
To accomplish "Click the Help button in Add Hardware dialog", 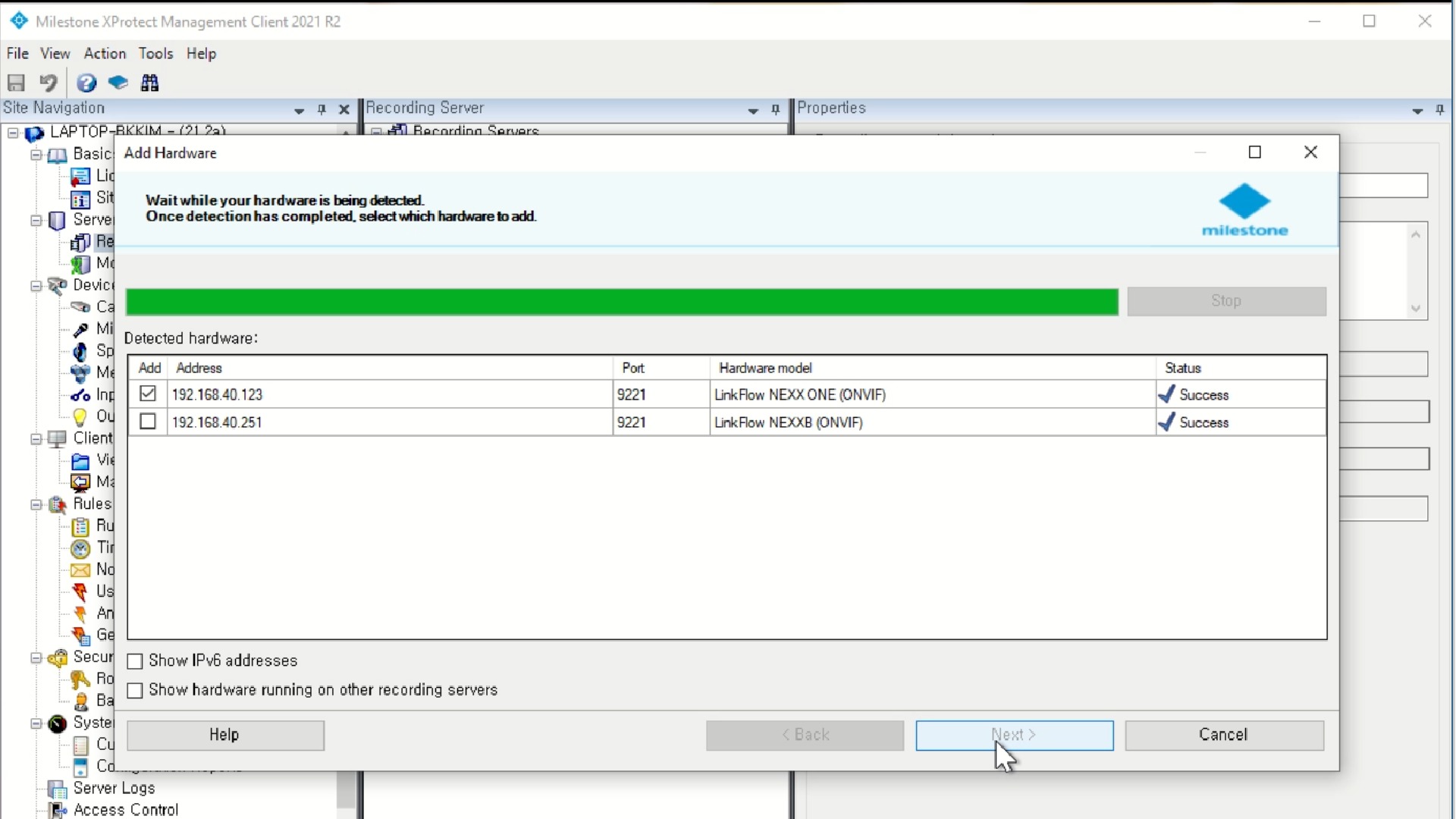I will 225,736.
